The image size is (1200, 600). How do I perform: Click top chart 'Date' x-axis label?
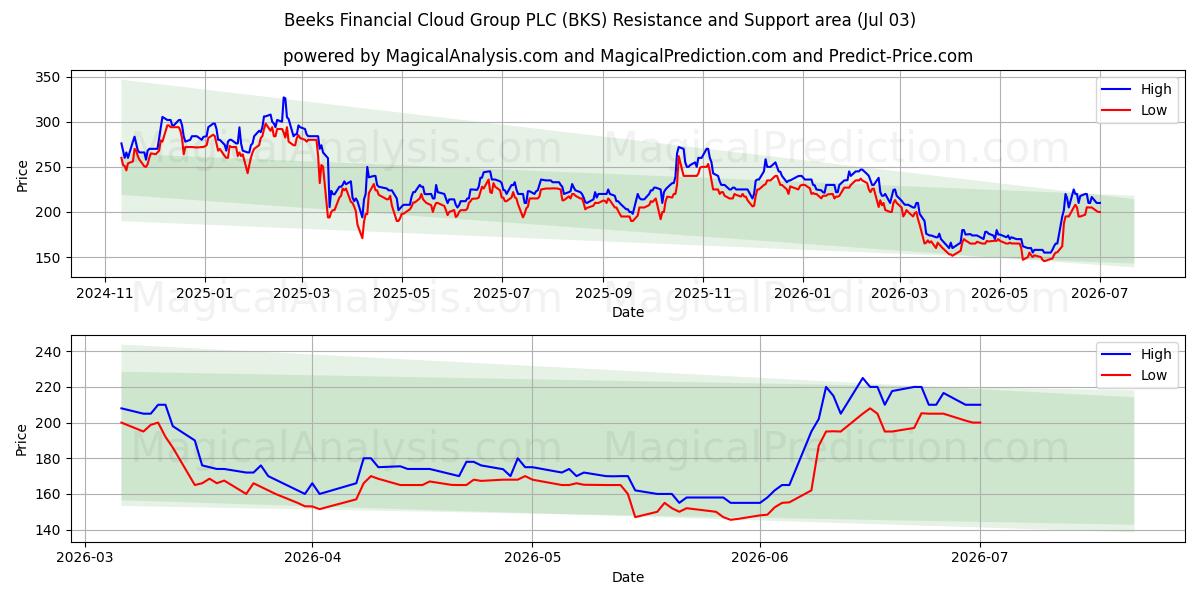628,312
